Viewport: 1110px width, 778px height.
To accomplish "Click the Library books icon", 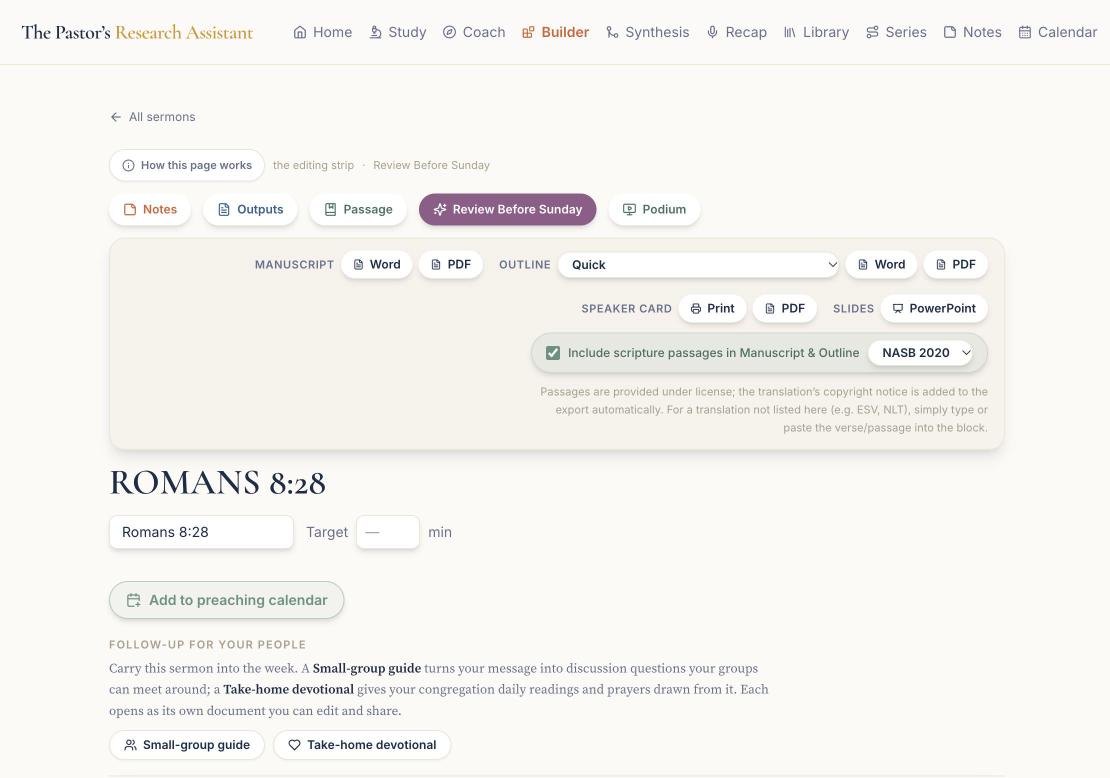I will [x=790, y=32].
